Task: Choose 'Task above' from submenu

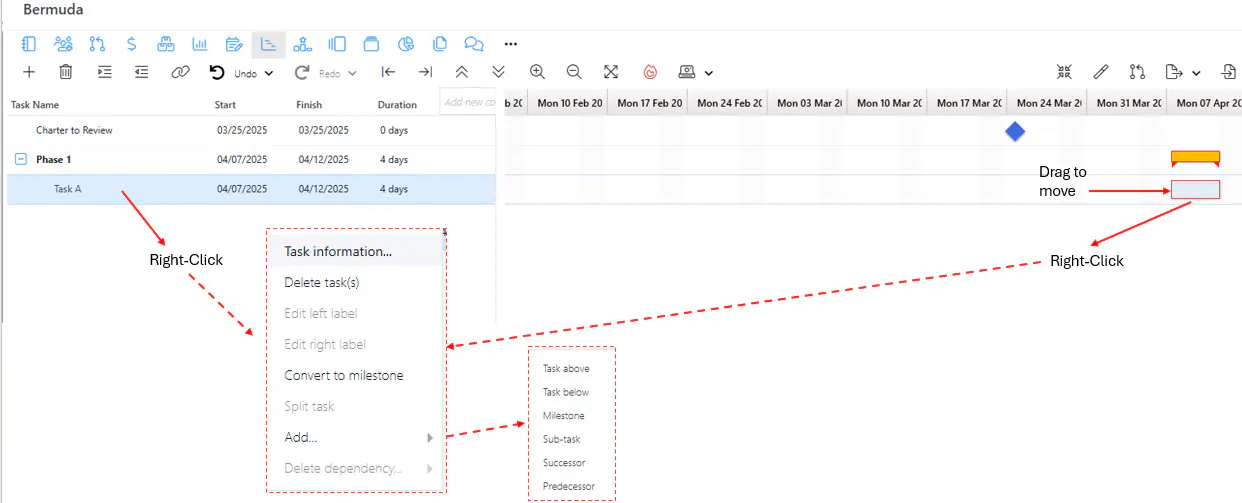Action: point(566,369)
